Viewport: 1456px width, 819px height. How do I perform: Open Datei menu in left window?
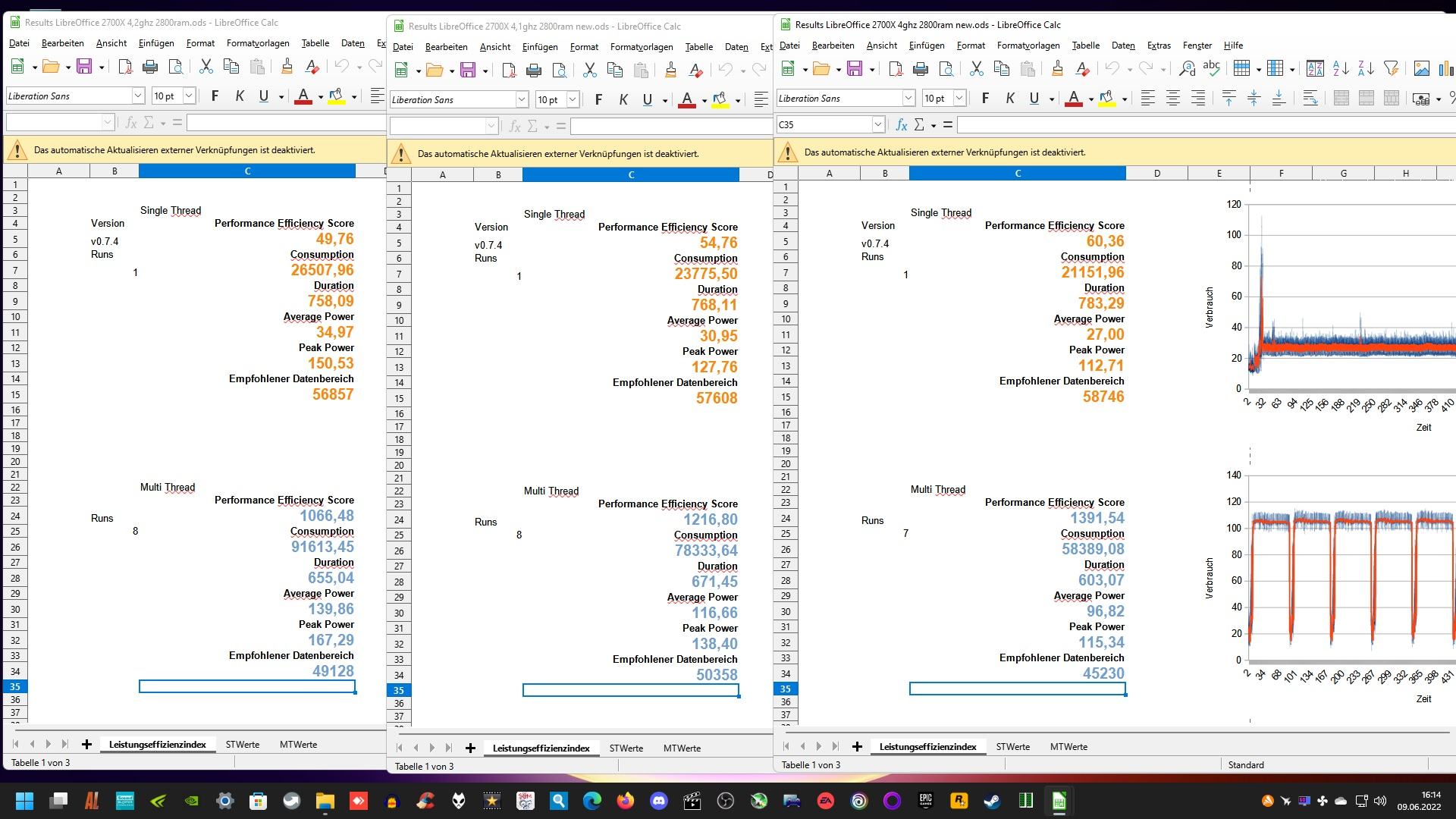[19, 43]
